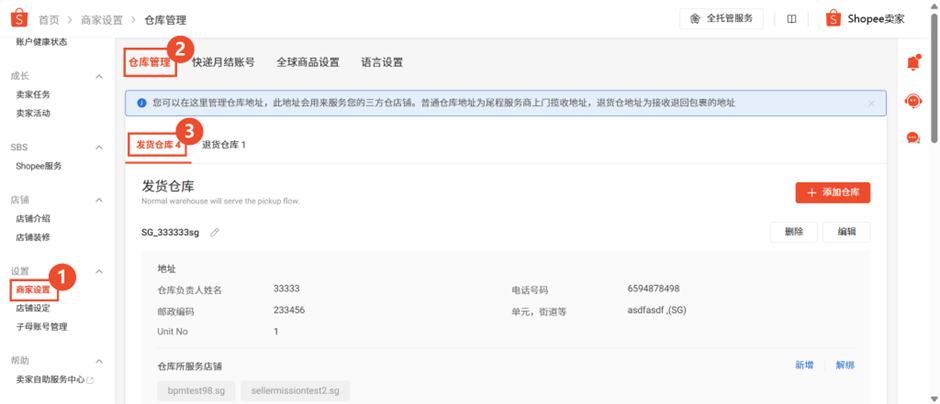Click the bpmtest98.sg shop tag
Screen dimensions: 940x404
pyautogui.click(x=196, y=391)
